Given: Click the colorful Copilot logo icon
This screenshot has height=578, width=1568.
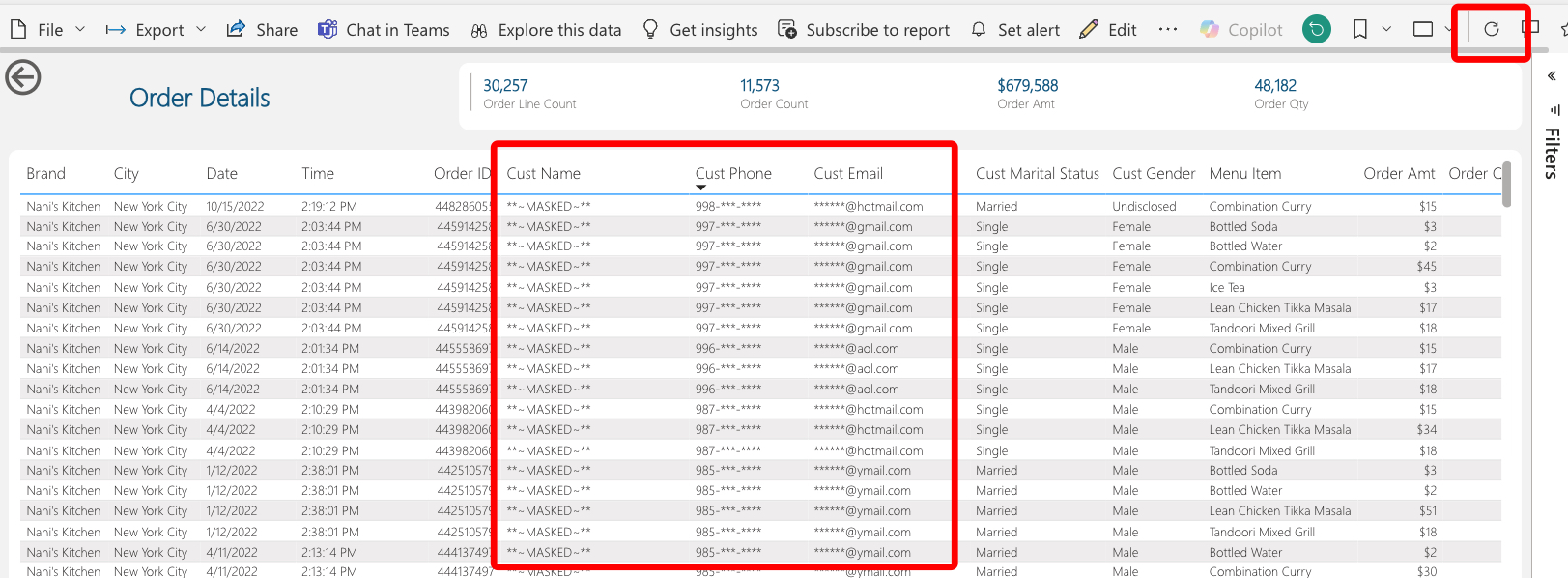Looking at the screenshot, I should coord(1210,30).
